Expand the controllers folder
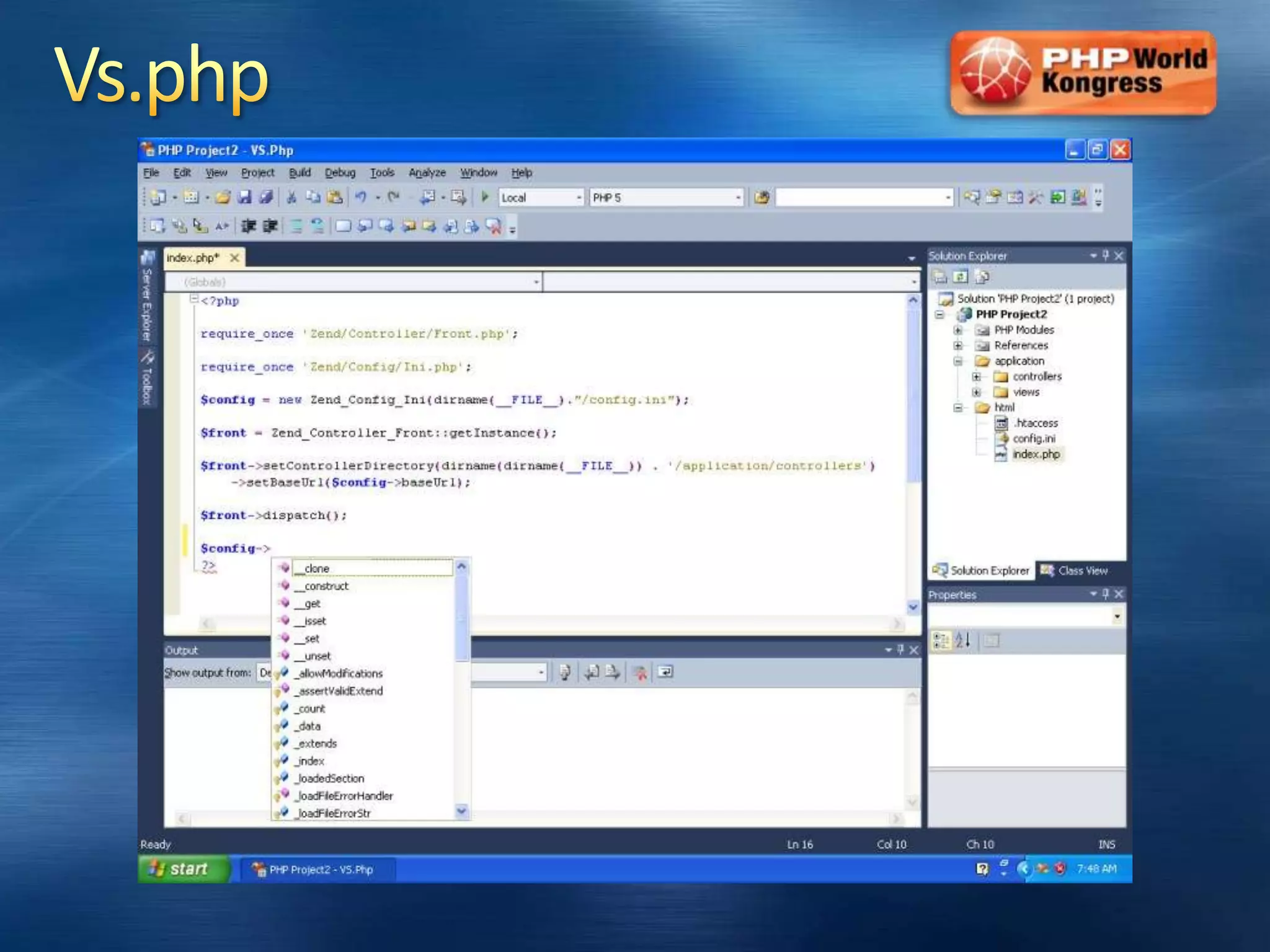 click(976, 376)
